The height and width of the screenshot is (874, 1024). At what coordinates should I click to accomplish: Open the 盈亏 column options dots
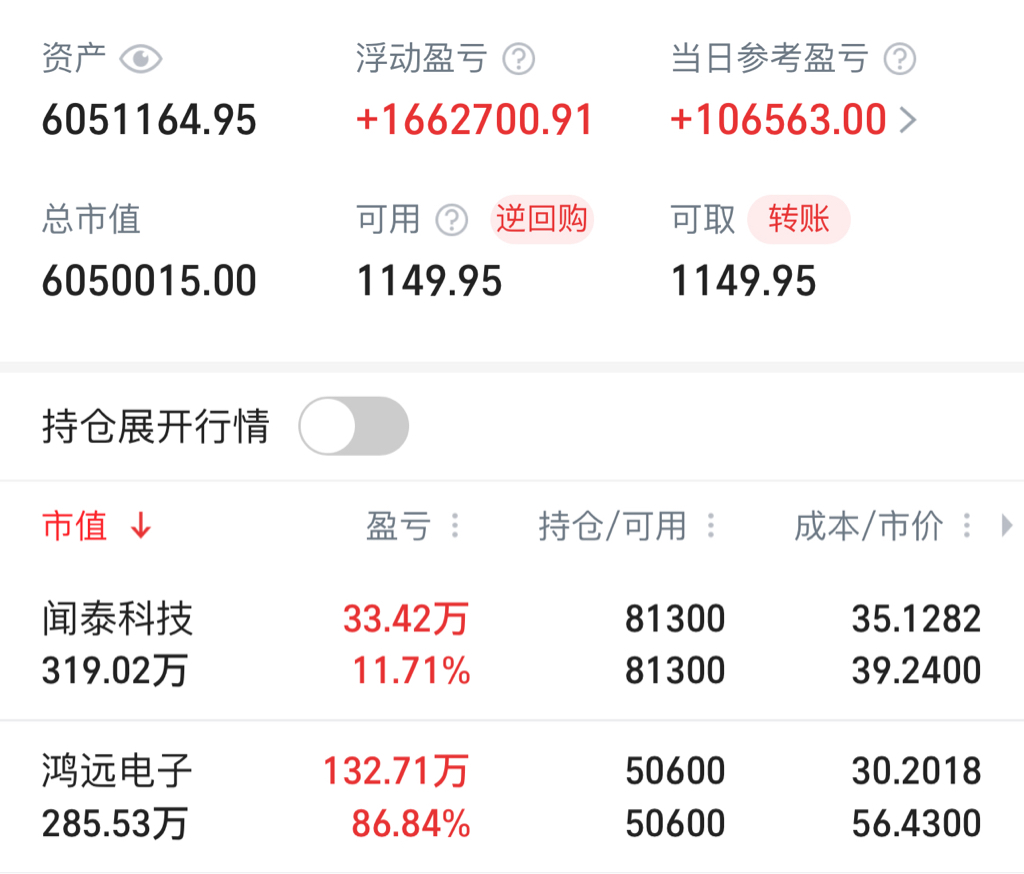tap(455, 526)
